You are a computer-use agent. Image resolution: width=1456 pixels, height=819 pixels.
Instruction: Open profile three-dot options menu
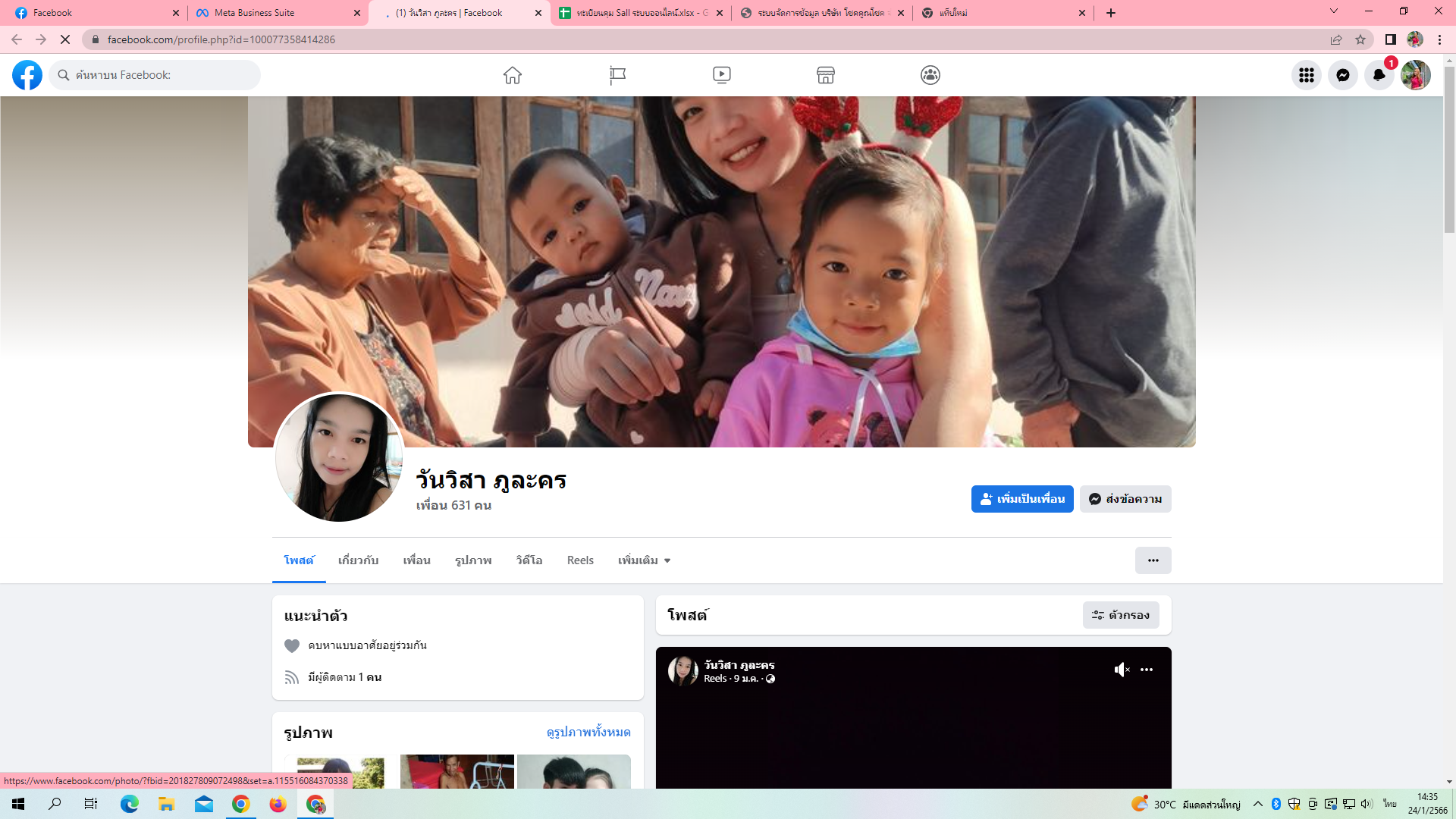[x=1153, y=560]
